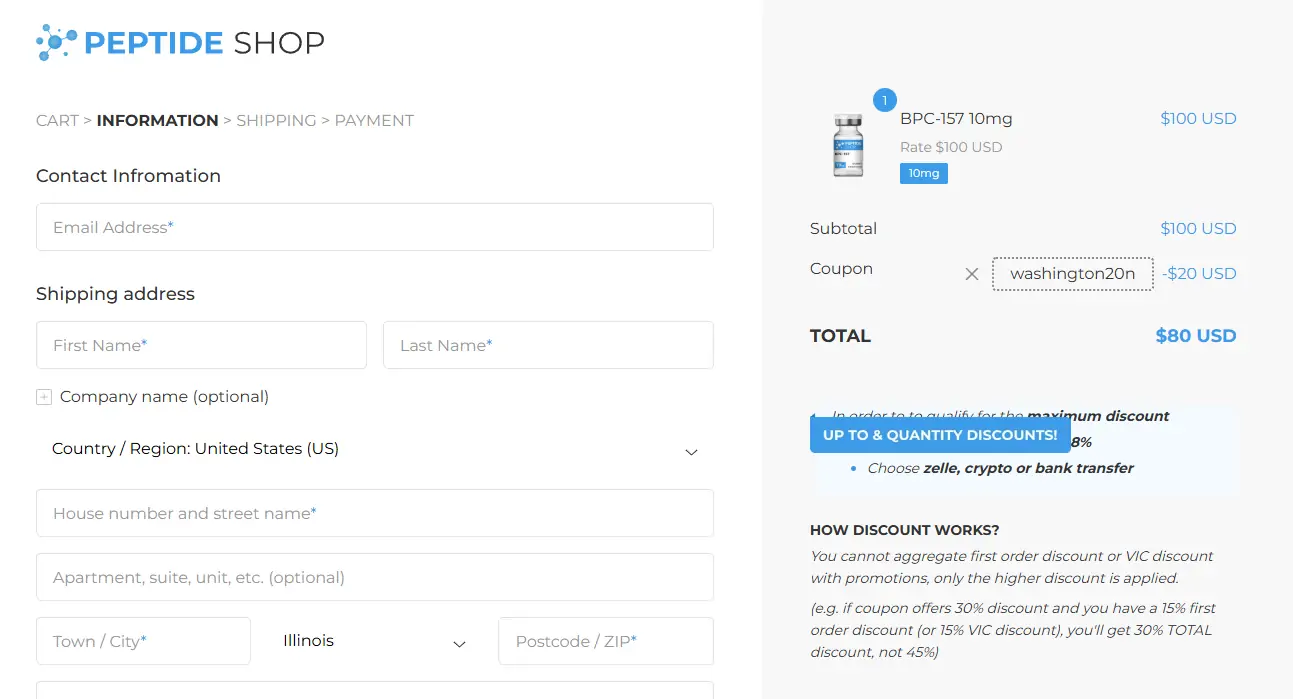The height and width of the screenshot is (699, 1293).
Task: Expand the Company name optional field
Action: 44,397
